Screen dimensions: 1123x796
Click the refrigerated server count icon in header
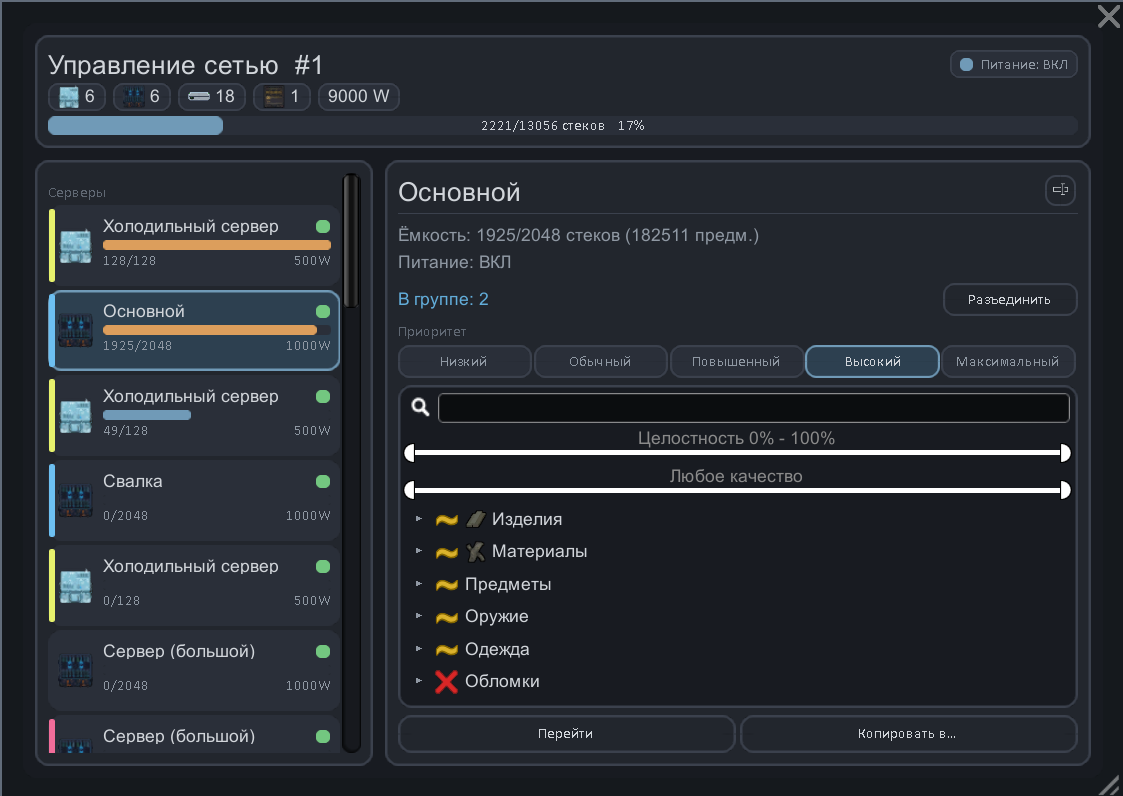point(69,97)
